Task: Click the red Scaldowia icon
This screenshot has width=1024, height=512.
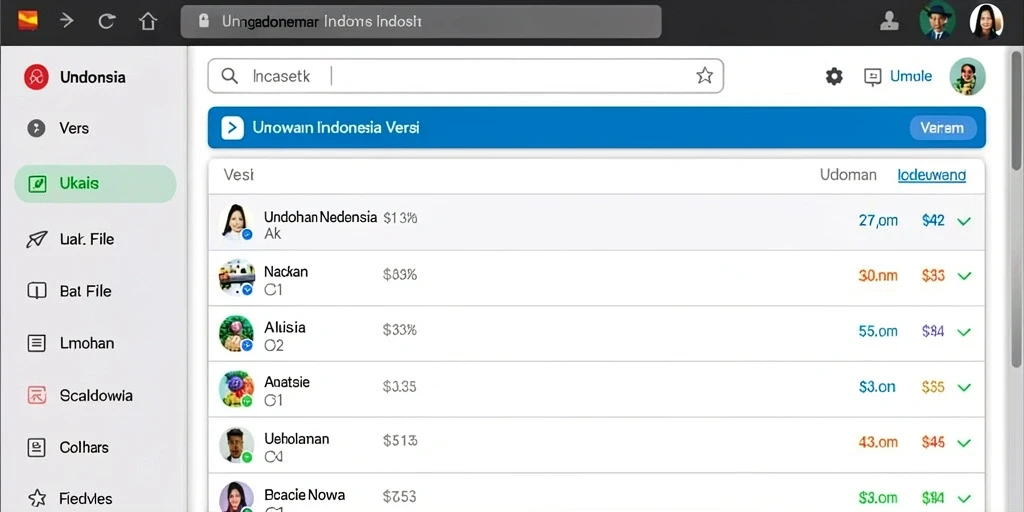Action: (x=37, y=394)
